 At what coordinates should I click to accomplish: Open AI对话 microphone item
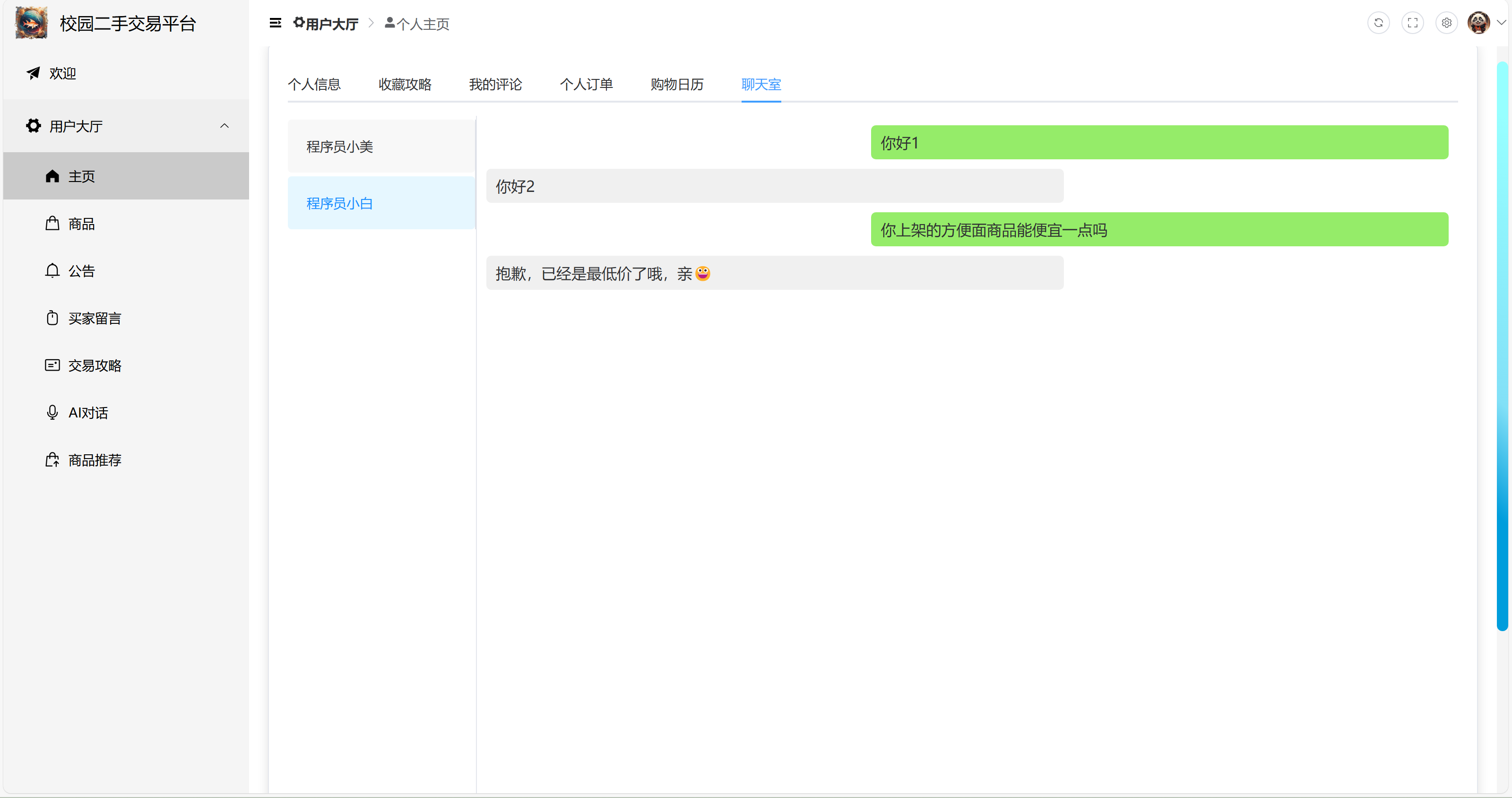[x=87, y=412]
